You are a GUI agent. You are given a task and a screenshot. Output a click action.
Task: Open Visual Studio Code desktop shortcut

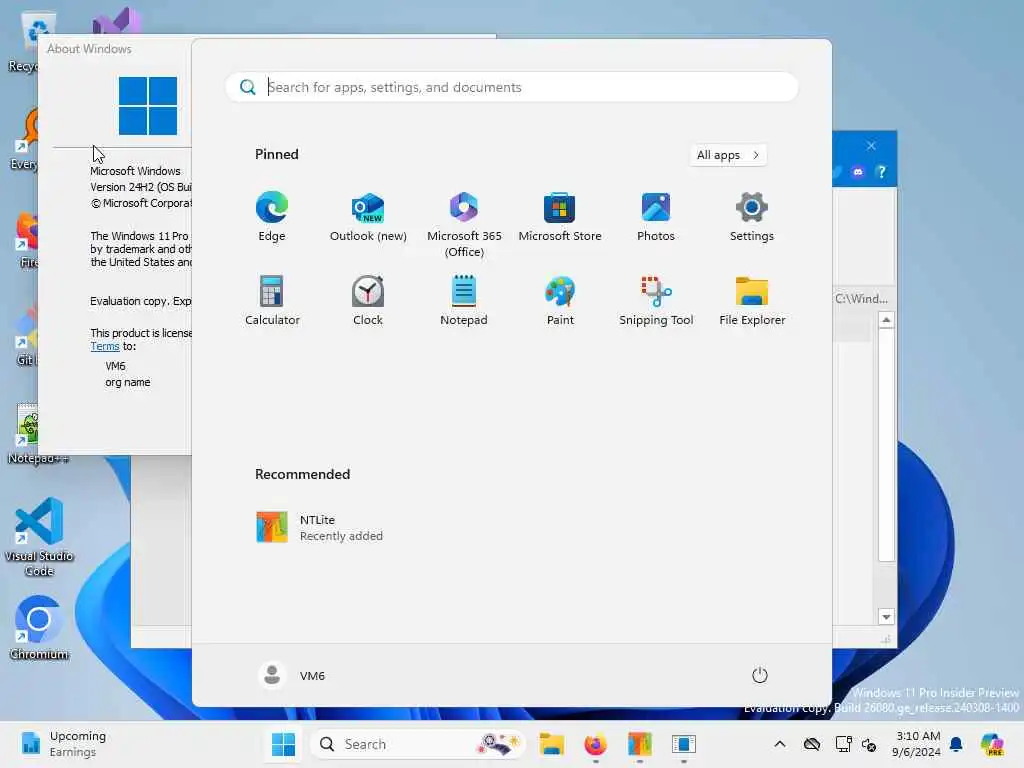click(39, 537)
